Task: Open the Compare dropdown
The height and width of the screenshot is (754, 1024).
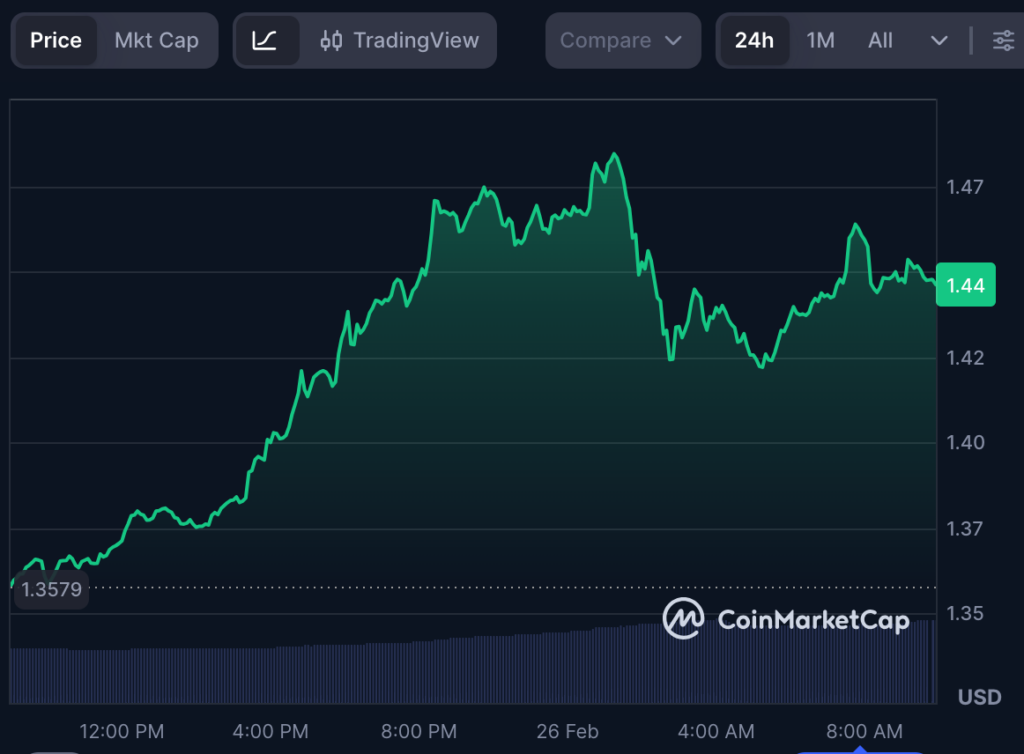Action: (620, 41)
